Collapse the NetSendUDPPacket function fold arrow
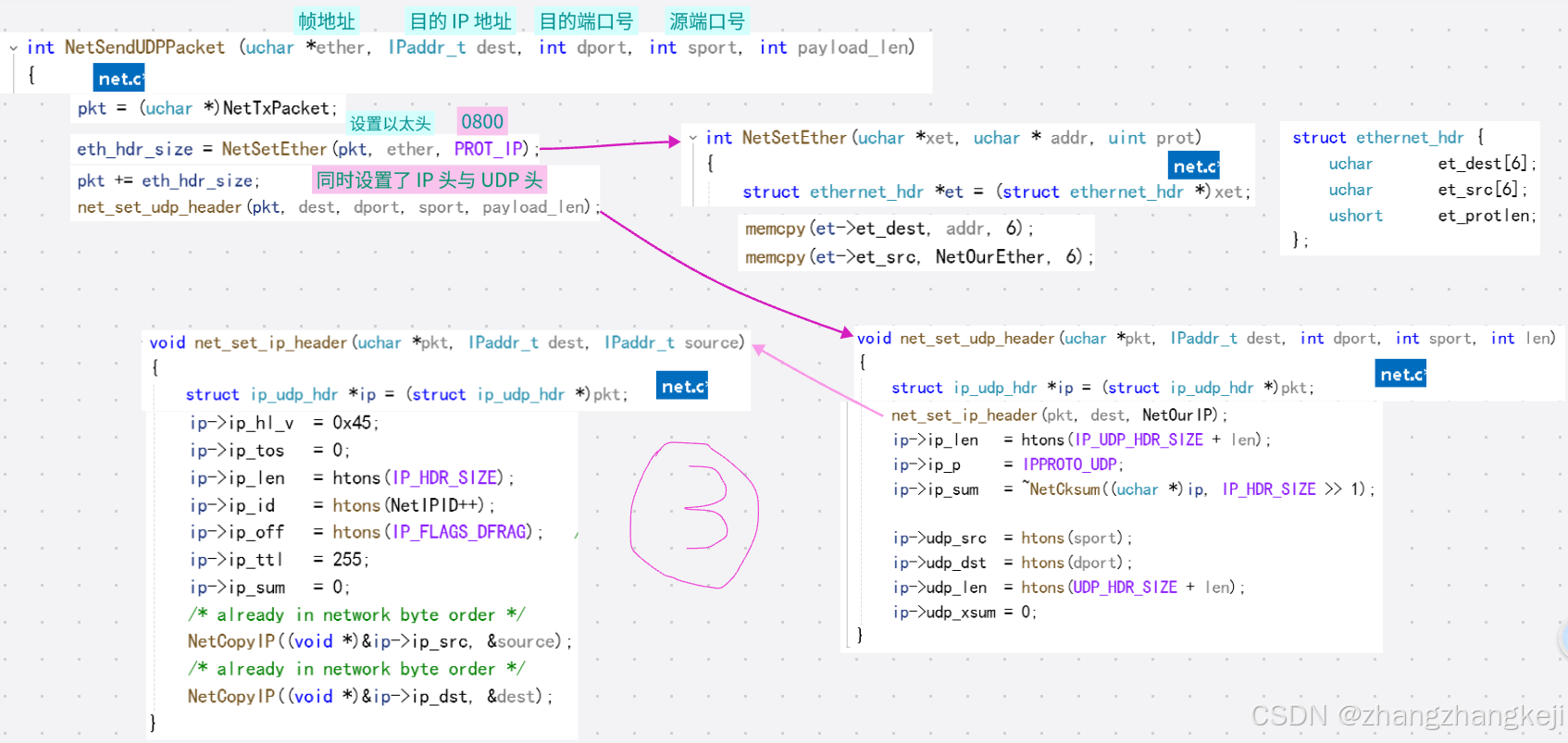1568x743 pixels. point(13,47)
